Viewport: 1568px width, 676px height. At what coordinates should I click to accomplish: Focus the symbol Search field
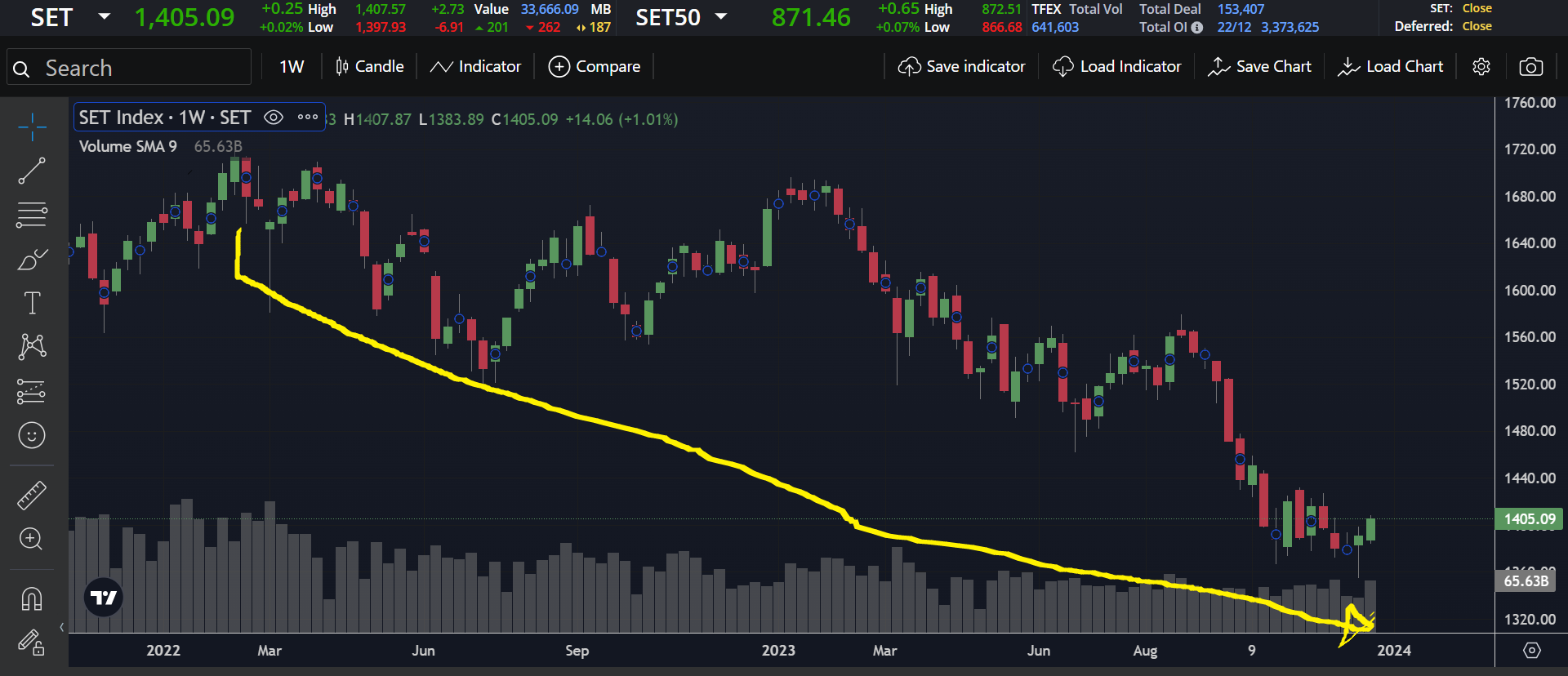(129, 67)
